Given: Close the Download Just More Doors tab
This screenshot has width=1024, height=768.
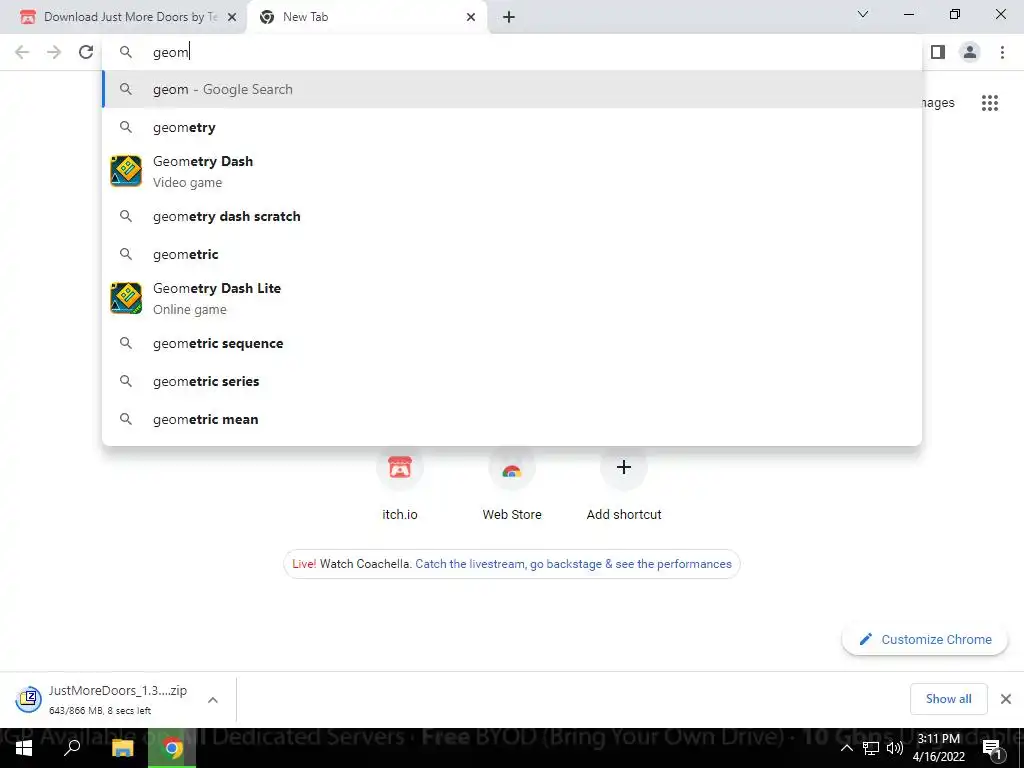Looking at the screenshot, I should tap(232, 17).
